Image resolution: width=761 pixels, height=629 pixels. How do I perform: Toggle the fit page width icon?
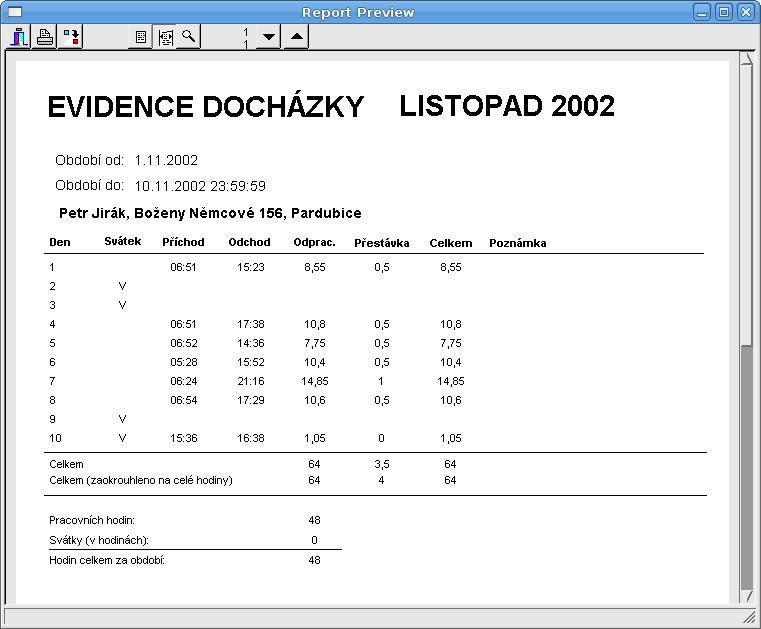164,37
